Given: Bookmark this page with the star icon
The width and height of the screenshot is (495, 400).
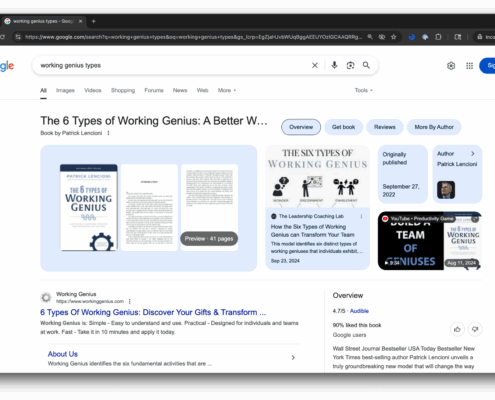Looking at the screenshot, I should [394, 37].
